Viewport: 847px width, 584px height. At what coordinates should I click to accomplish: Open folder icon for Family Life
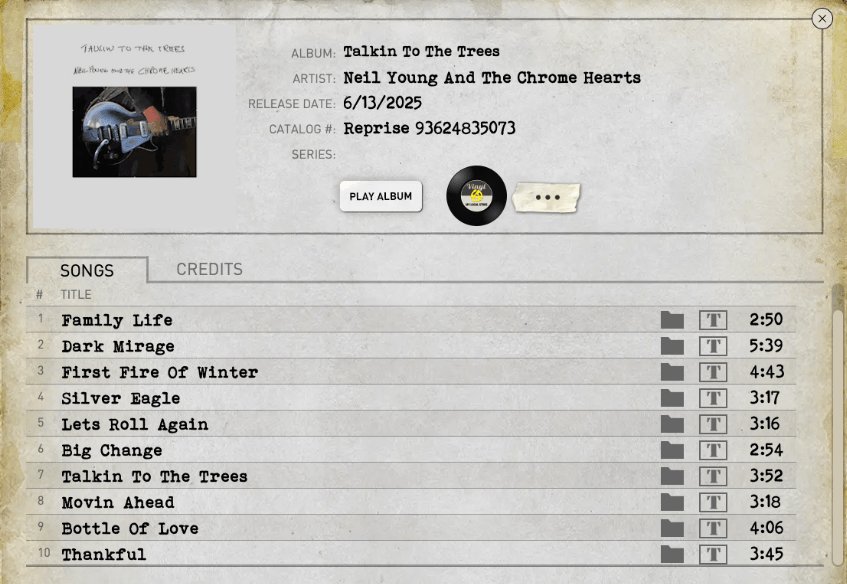tap(672, 320)
